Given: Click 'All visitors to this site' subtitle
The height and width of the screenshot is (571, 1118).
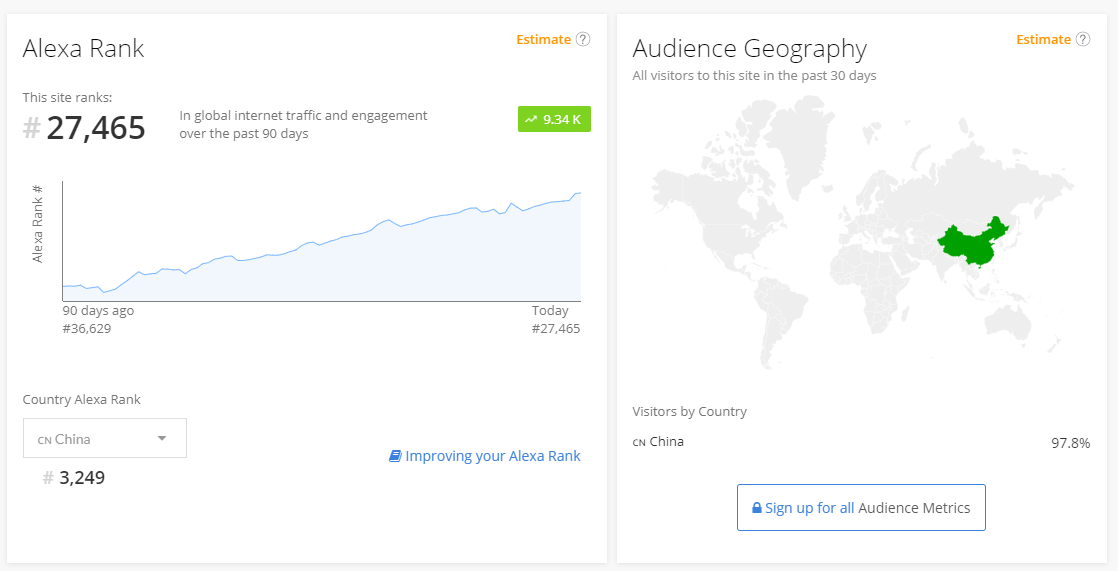Looking at the screenshot, I should click(x=754, y=75).
